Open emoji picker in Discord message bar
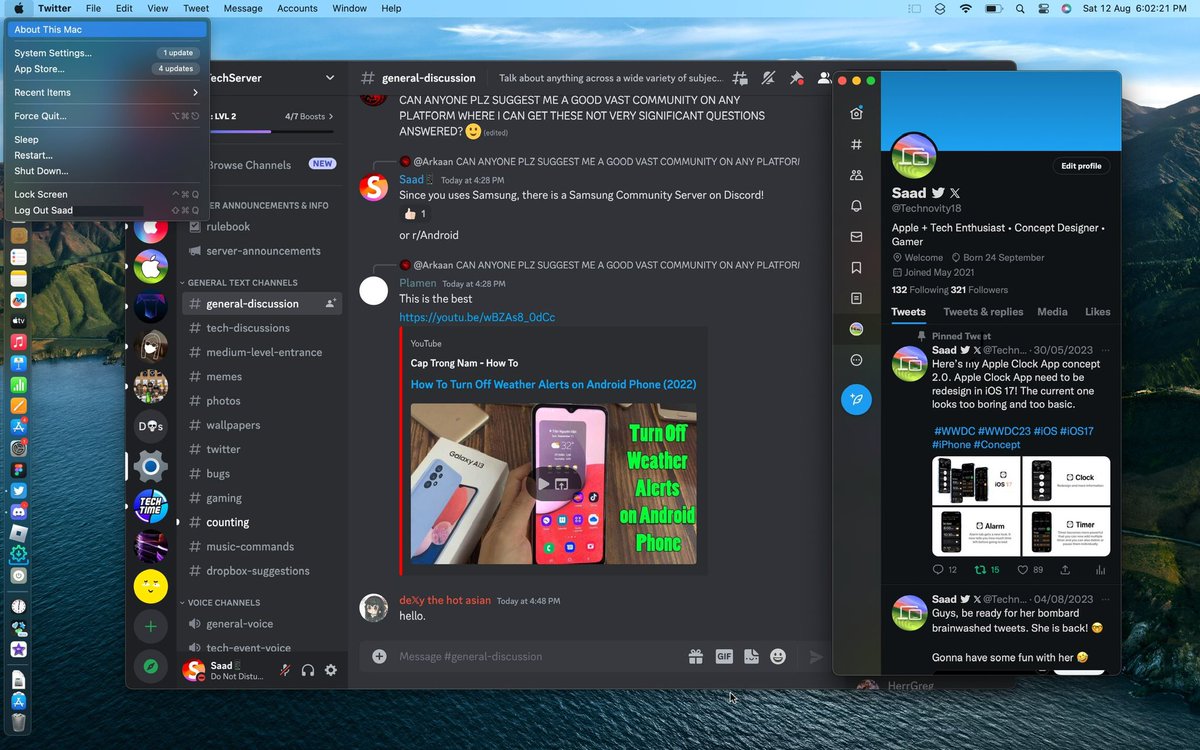The width and height of the screenshot is (1200, 750). click(778, 657)
